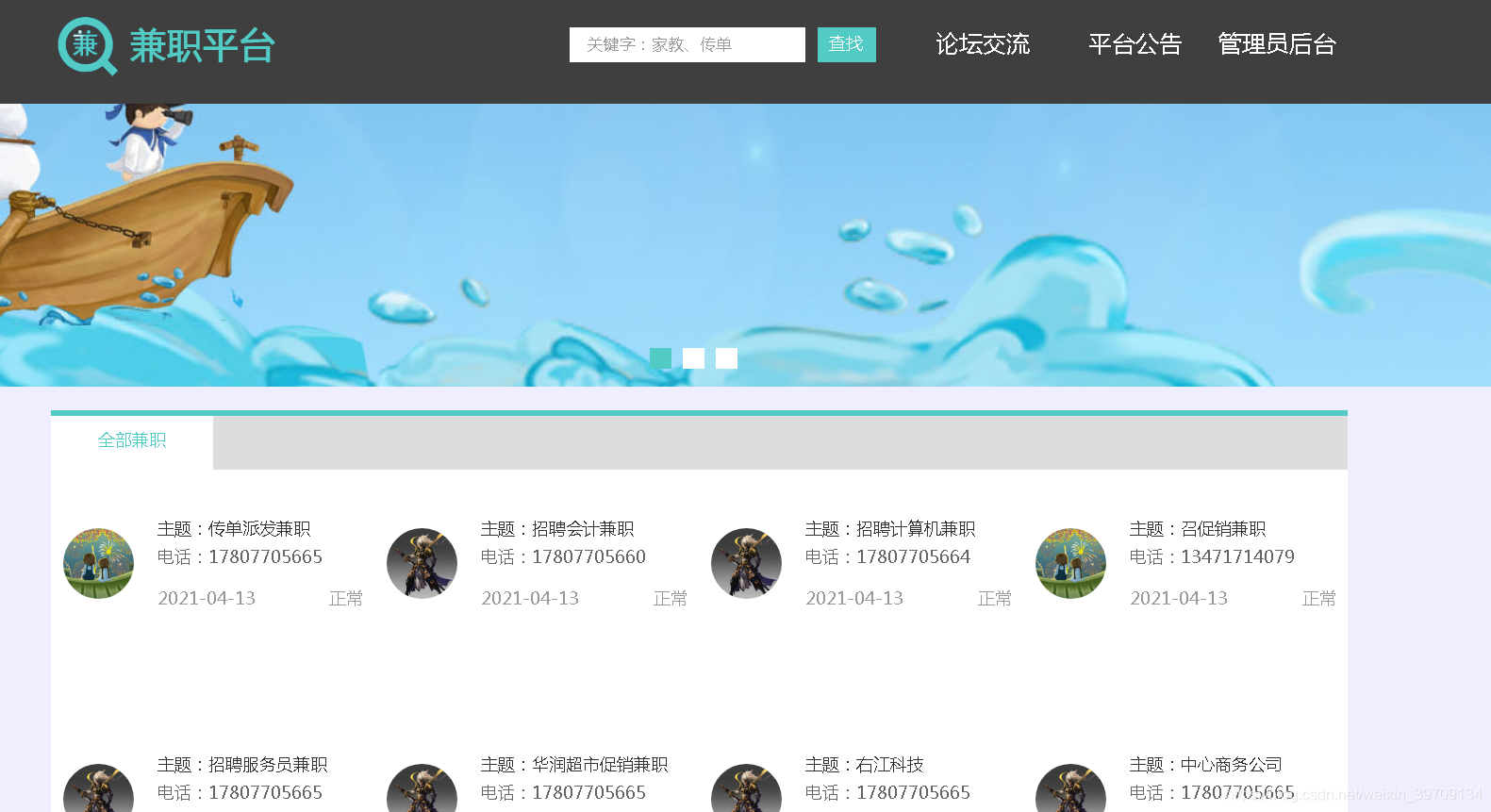Viewport: 1491px width, 812px height.
Task: Click the 查找 search button
Action: pos(846,44)
